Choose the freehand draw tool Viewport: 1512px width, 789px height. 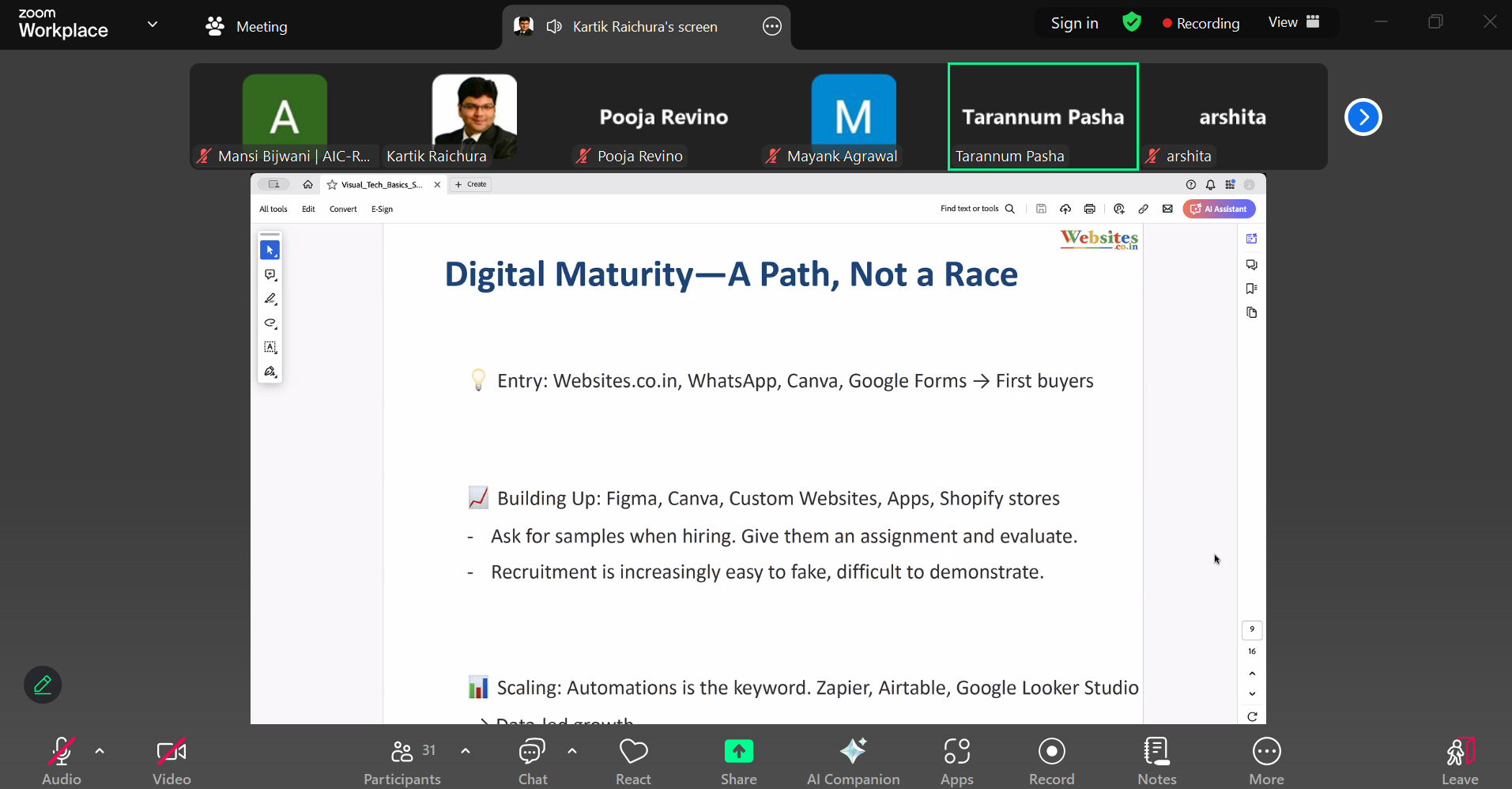[270, 323]
